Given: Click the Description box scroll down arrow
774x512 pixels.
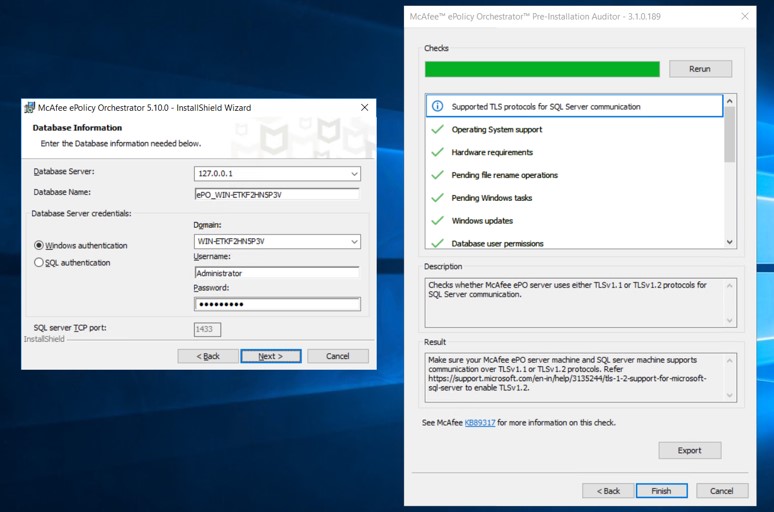Looking at the screenshot, I should 730,320.
